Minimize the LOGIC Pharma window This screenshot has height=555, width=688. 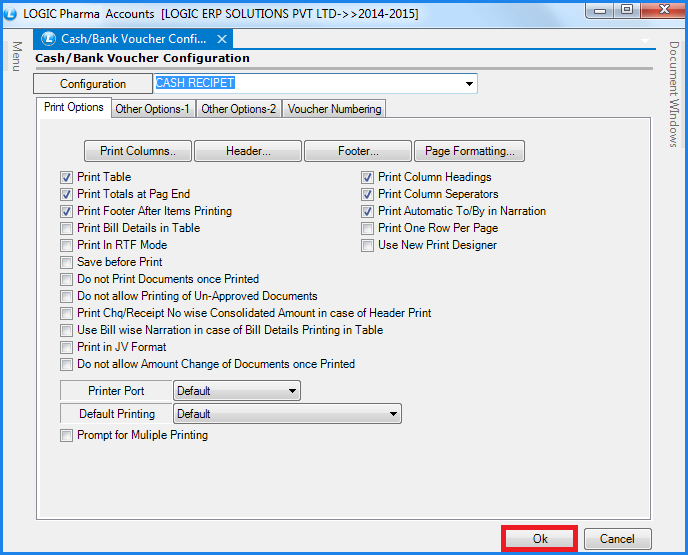click(599, 11)
